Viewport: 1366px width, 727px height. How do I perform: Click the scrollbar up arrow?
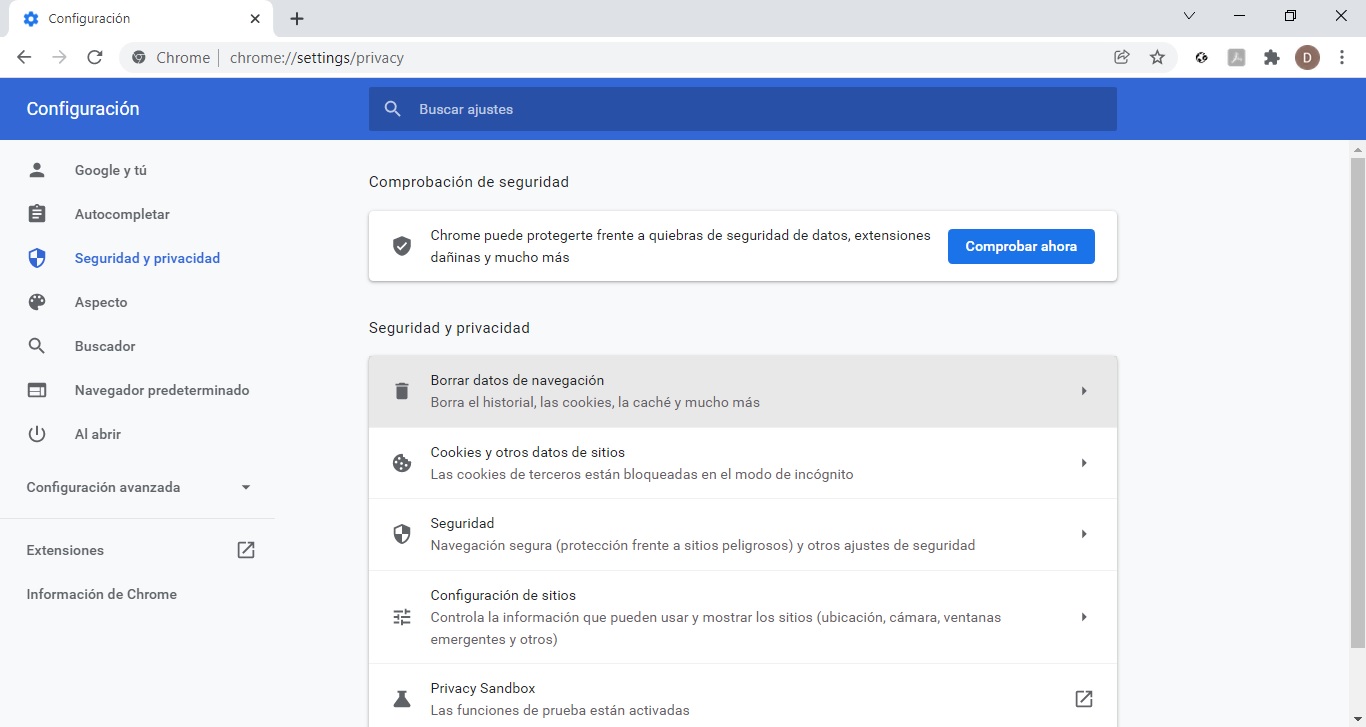[x=1357, y=149]
